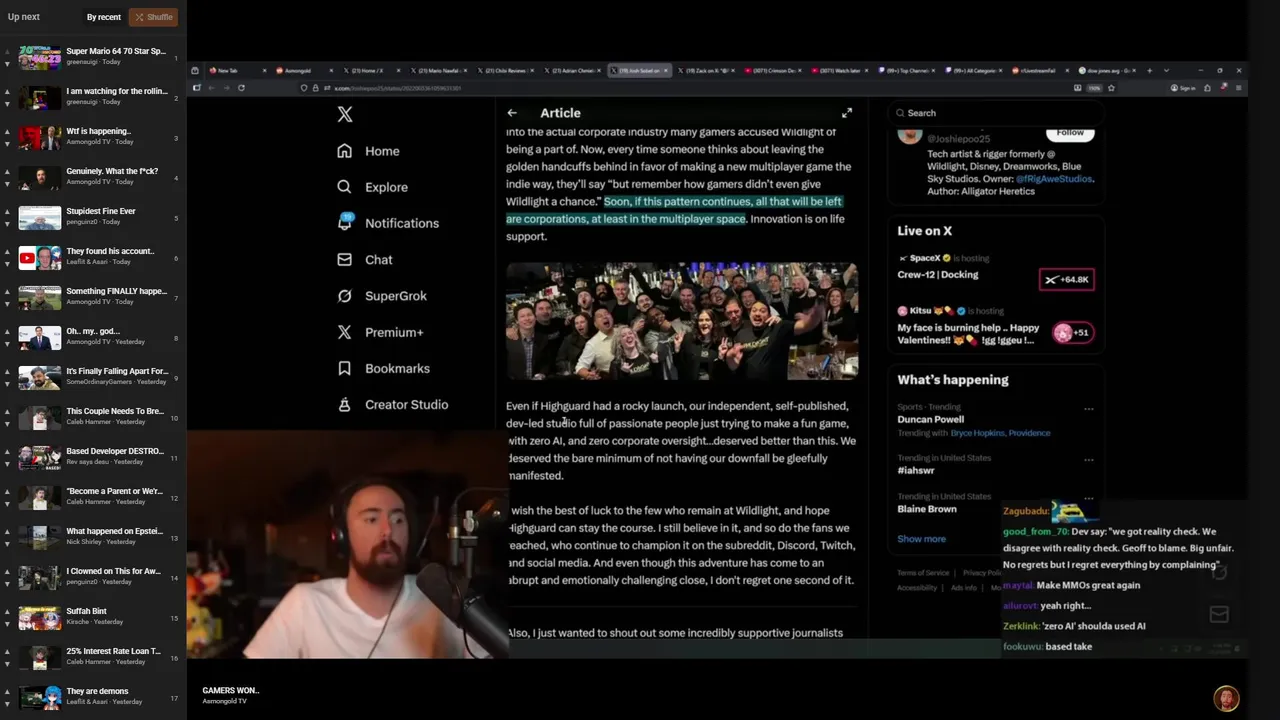Play the 'Stupidest Fine Ever' video thumbnail
1280x720 pixels.
pyautogui.click(x=39, y=218)
